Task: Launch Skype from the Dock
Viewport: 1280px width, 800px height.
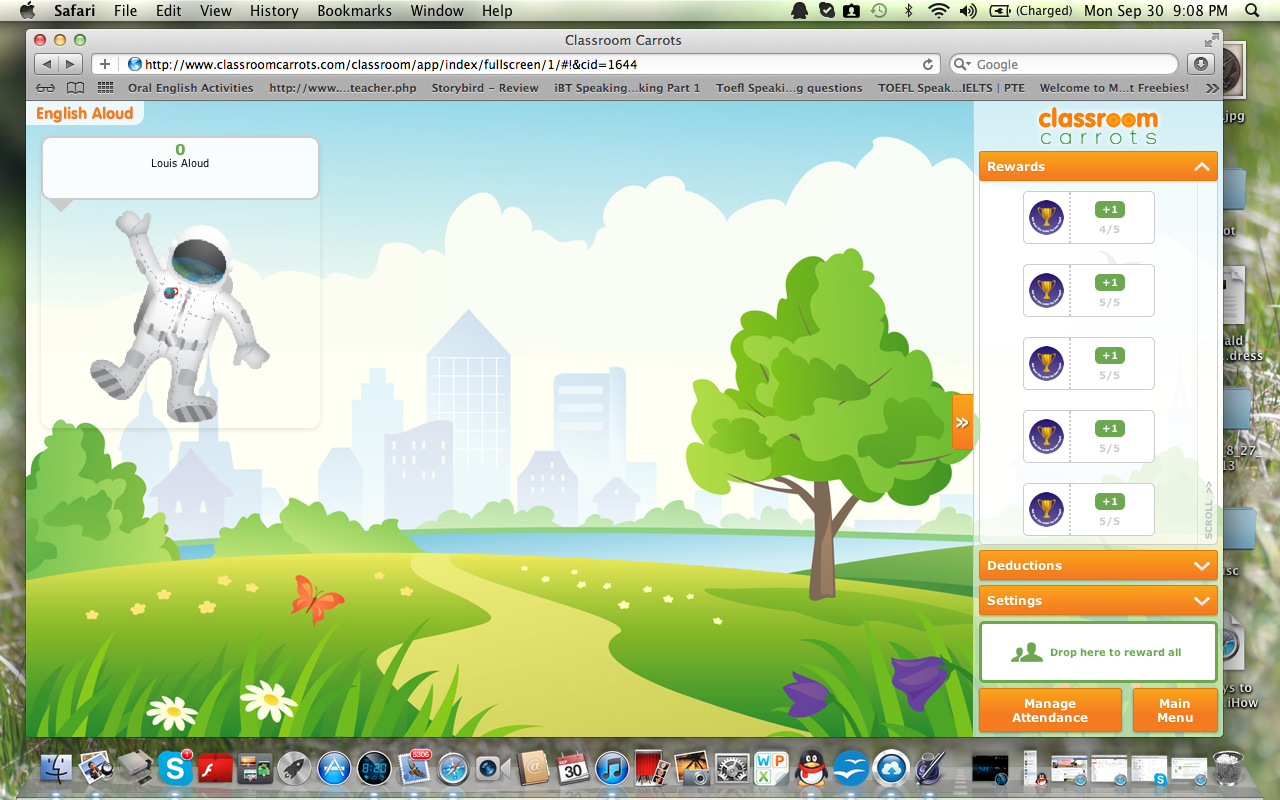Action: [x=175, y=767]
